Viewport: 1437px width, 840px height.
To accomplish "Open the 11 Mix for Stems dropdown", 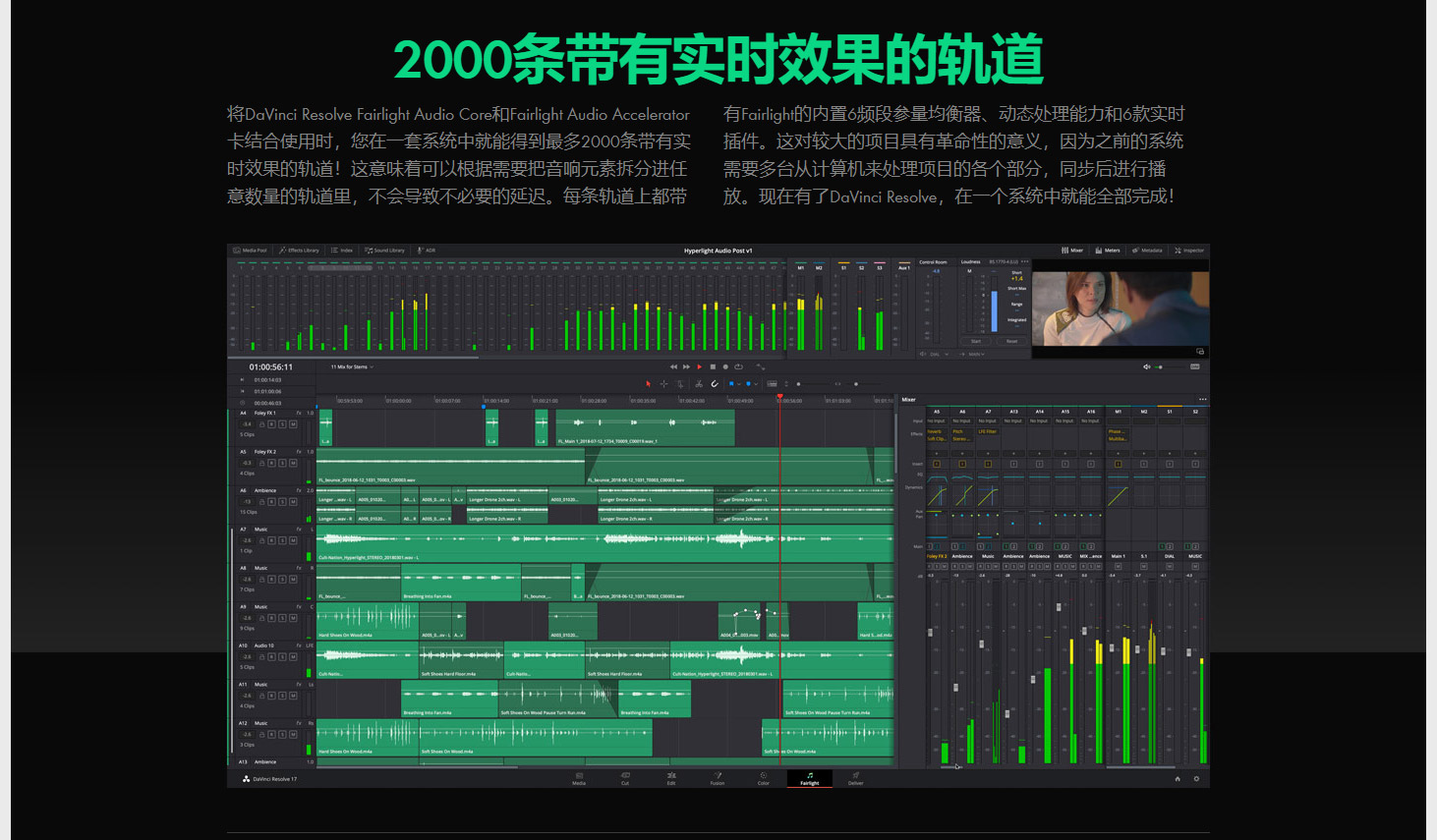I will 352,367.
